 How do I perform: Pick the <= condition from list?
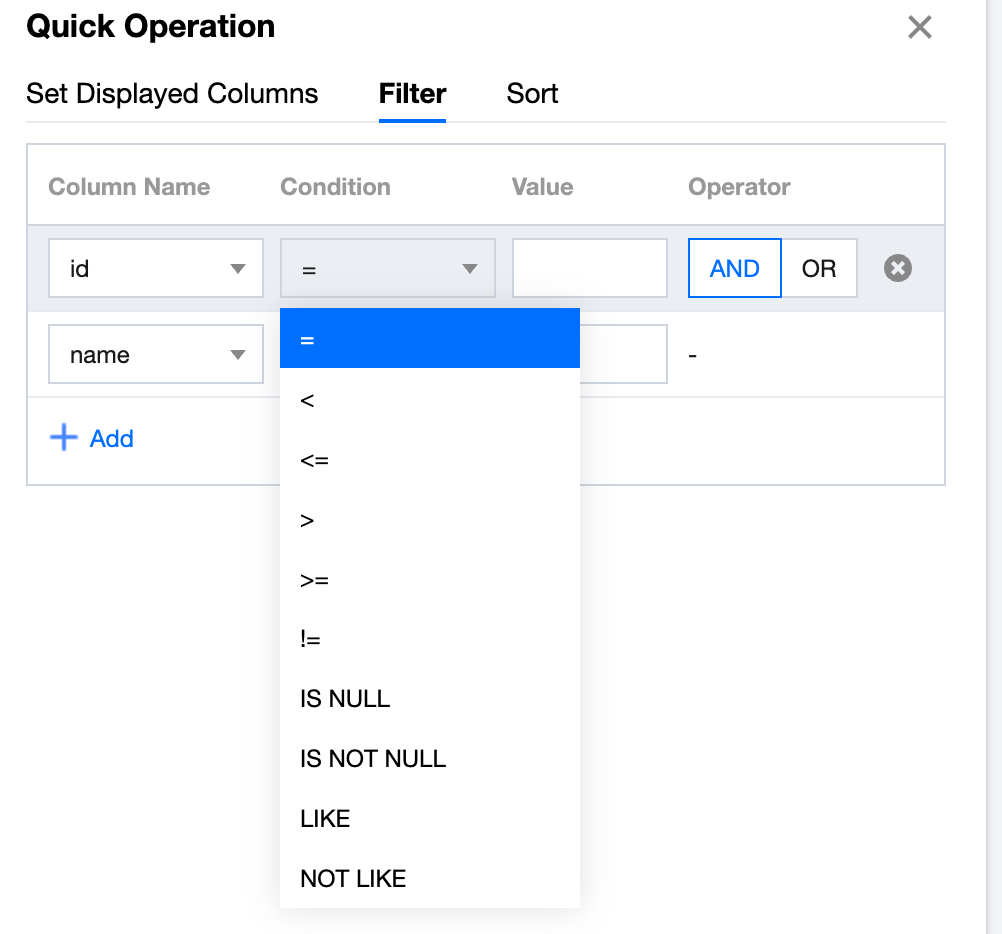pyautogui.click(x=429, y=460)
